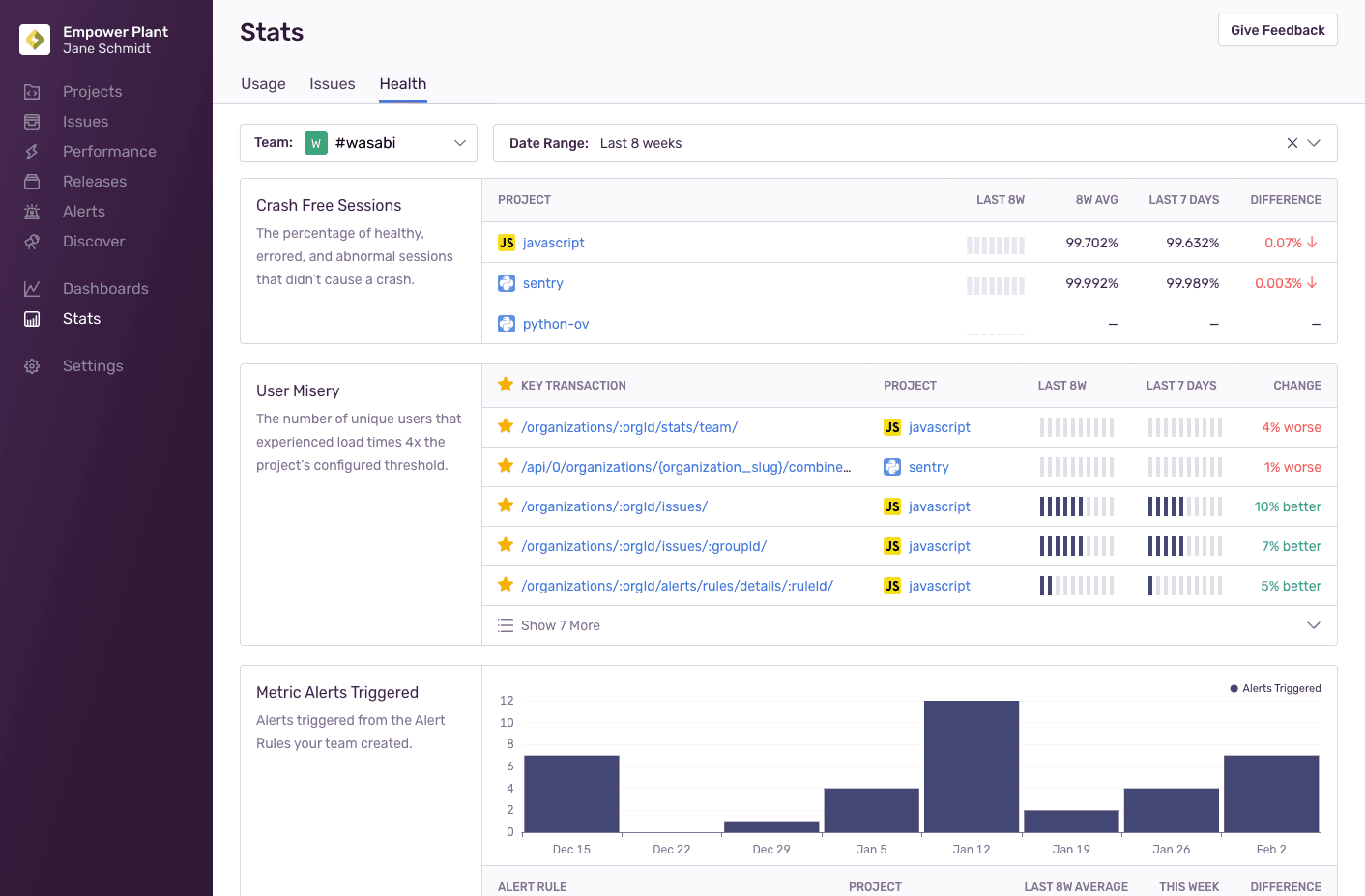
Task: Open the Date Range dropdown
Action: point(1315,142)
